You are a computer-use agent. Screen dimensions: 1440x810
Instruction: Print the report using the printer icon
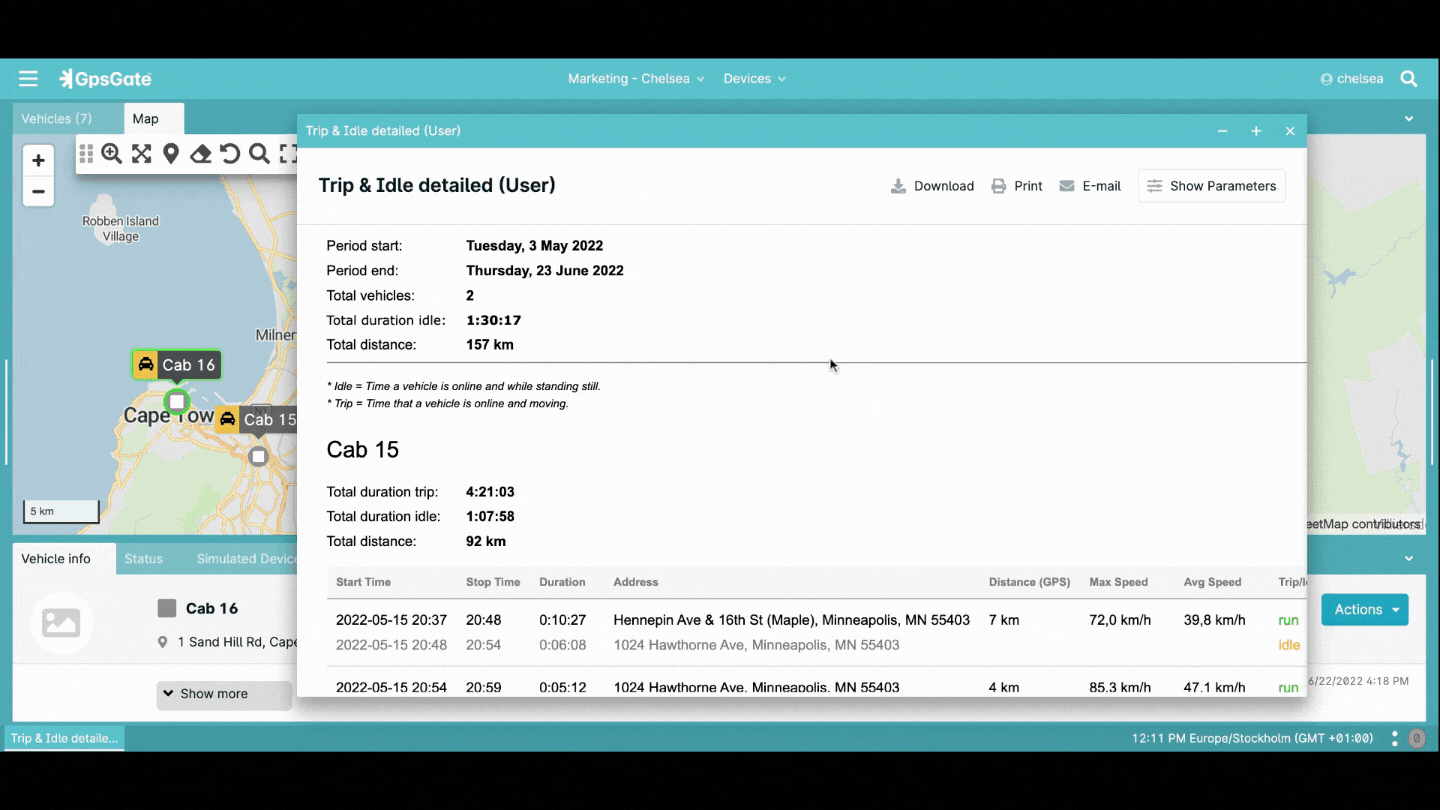1016,186
